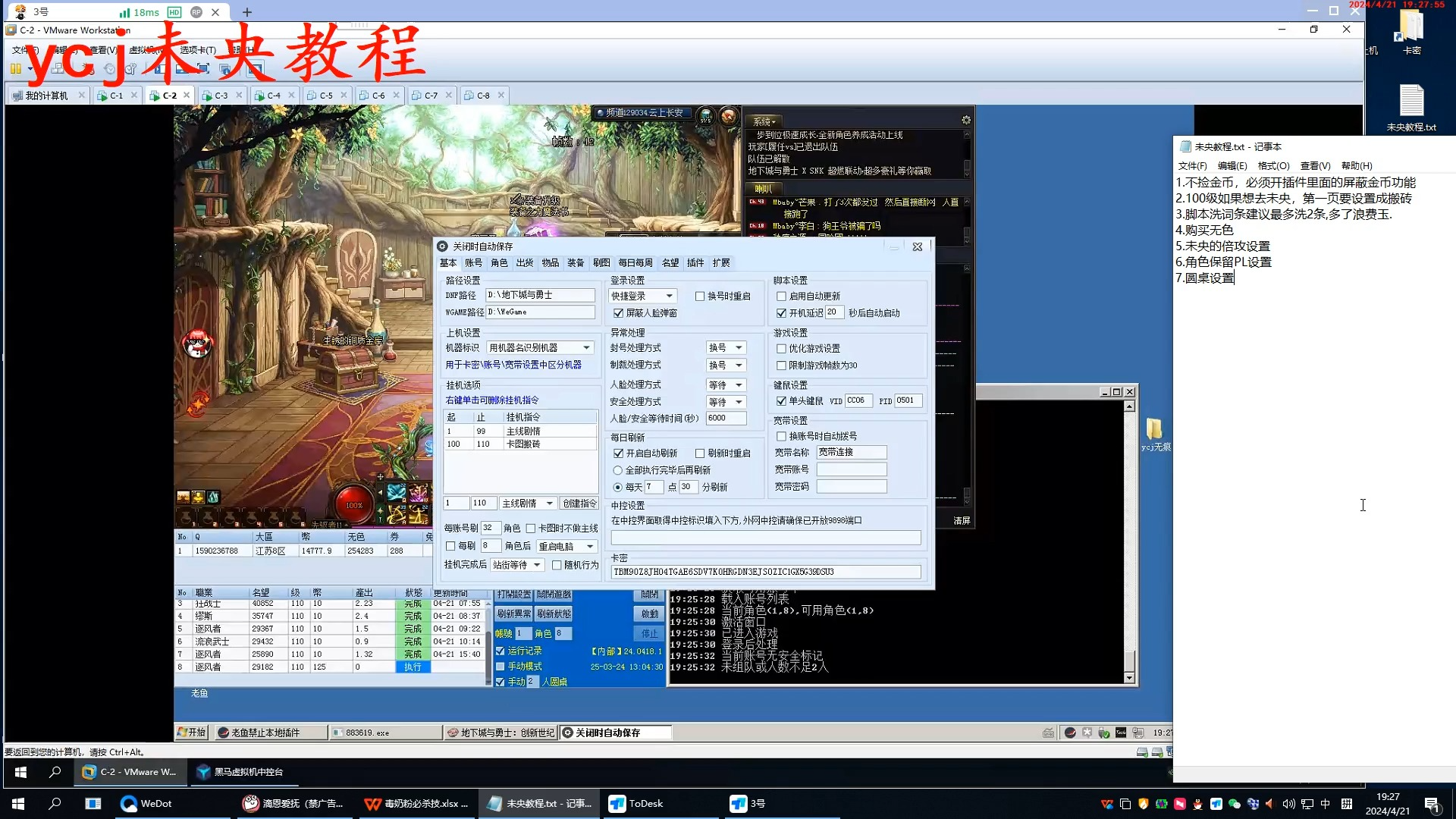Click the network monitor tray icon
This screenshot has height=819, width=1456.
pyautogui.click(x=1307, y=804)
